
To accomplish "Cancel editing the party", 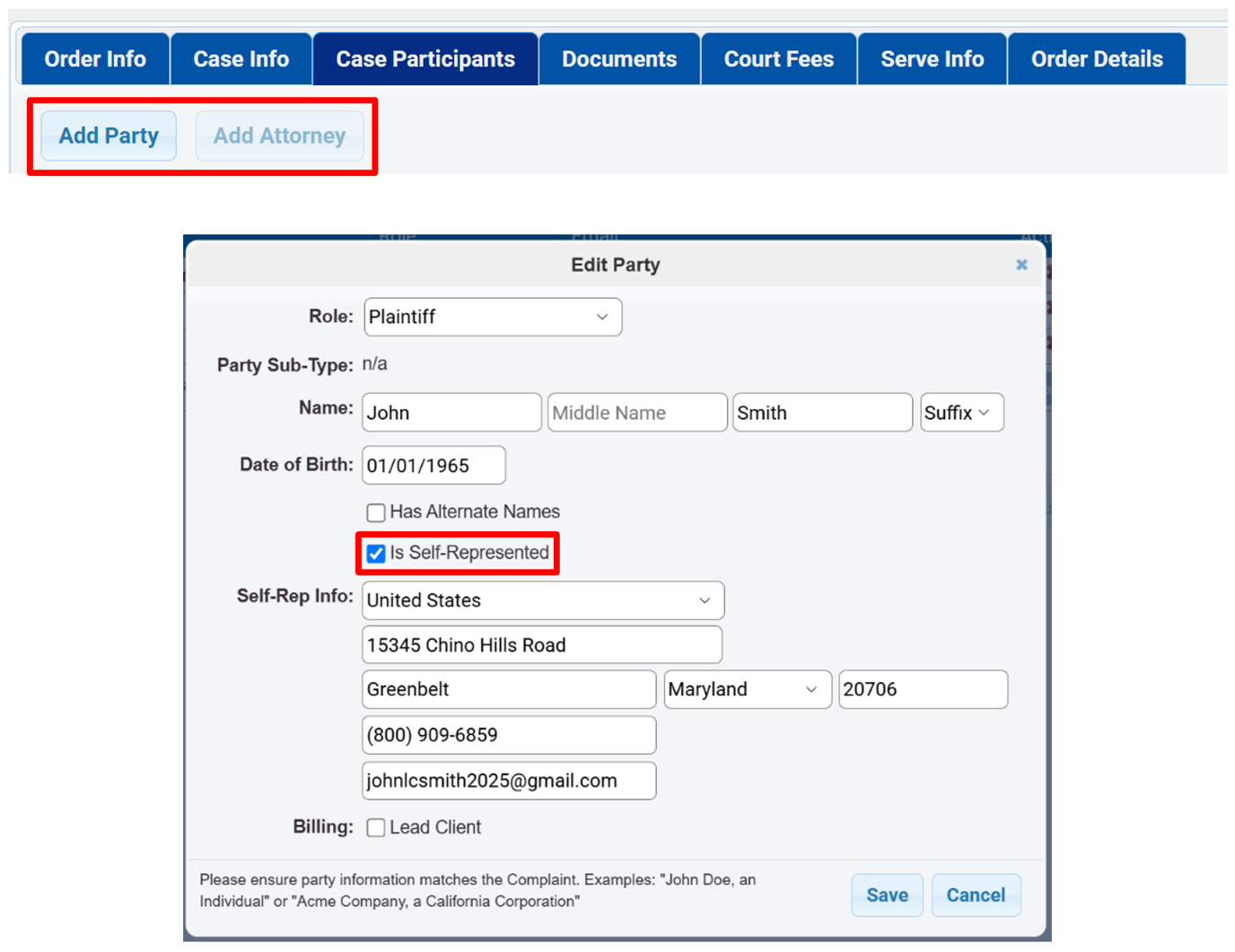I will click(x=976, y=895).
